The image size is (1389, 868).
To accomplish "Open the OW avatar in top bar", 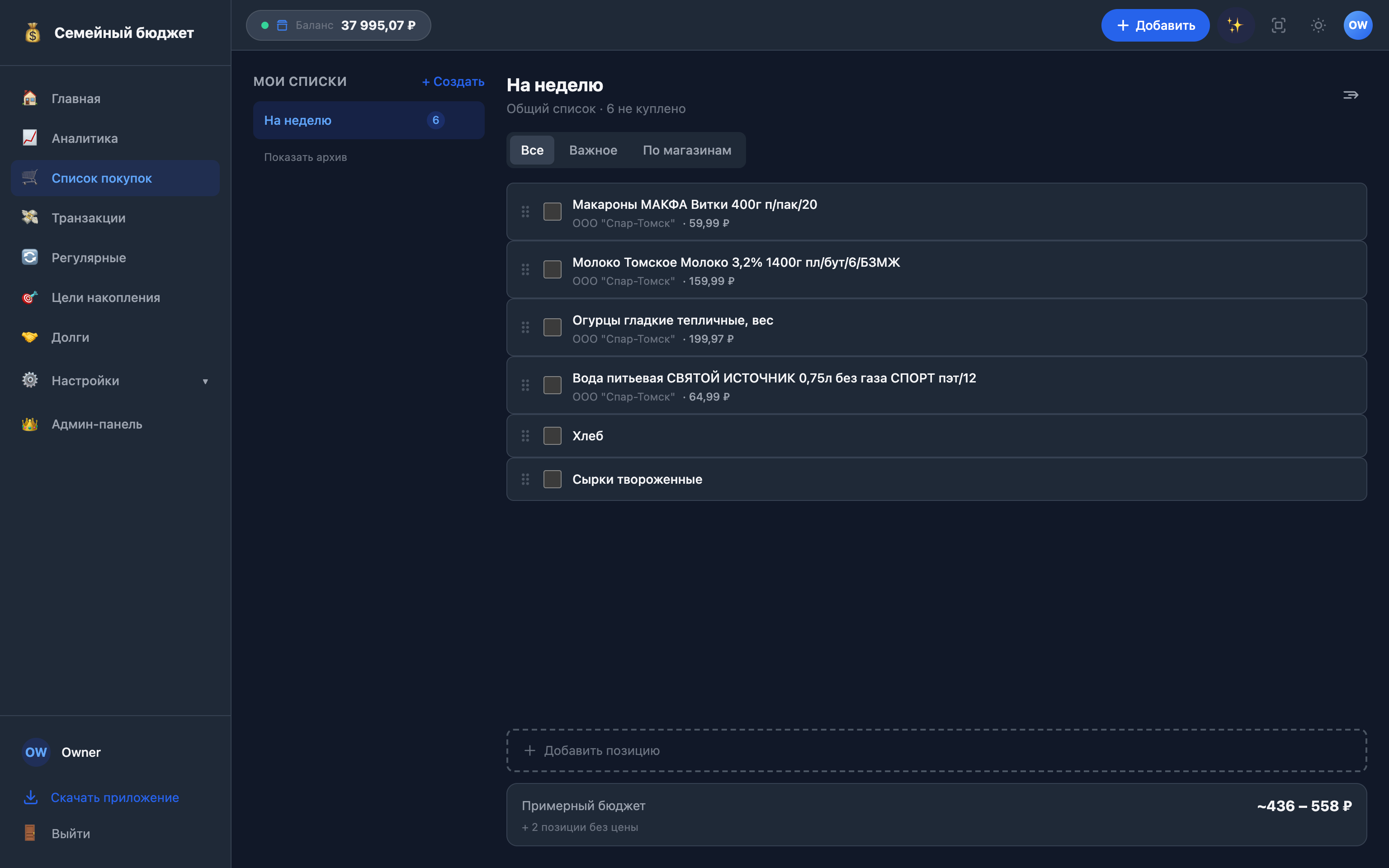I will tap(1358, 25).
